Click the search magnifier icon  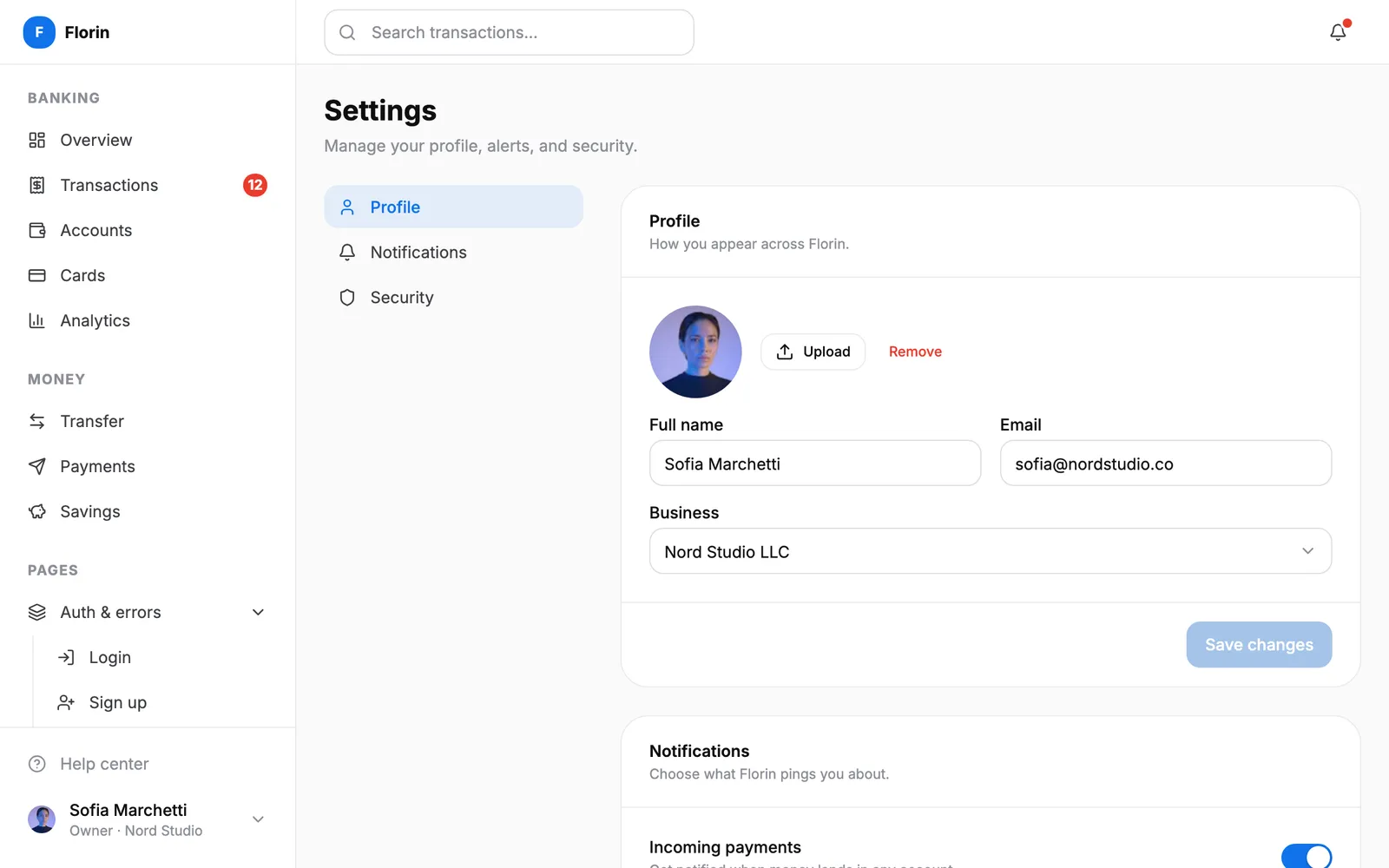347,32
